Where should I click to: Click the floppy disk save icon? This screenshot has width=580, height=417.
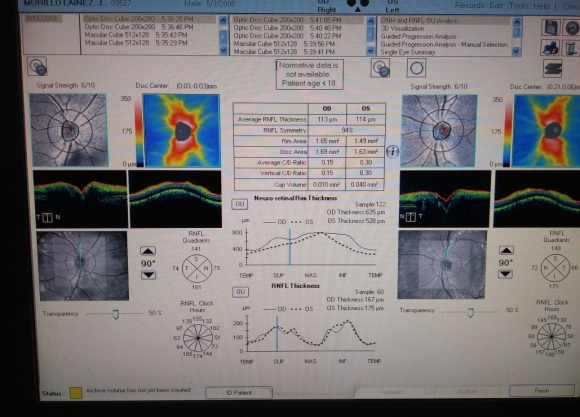550,28
